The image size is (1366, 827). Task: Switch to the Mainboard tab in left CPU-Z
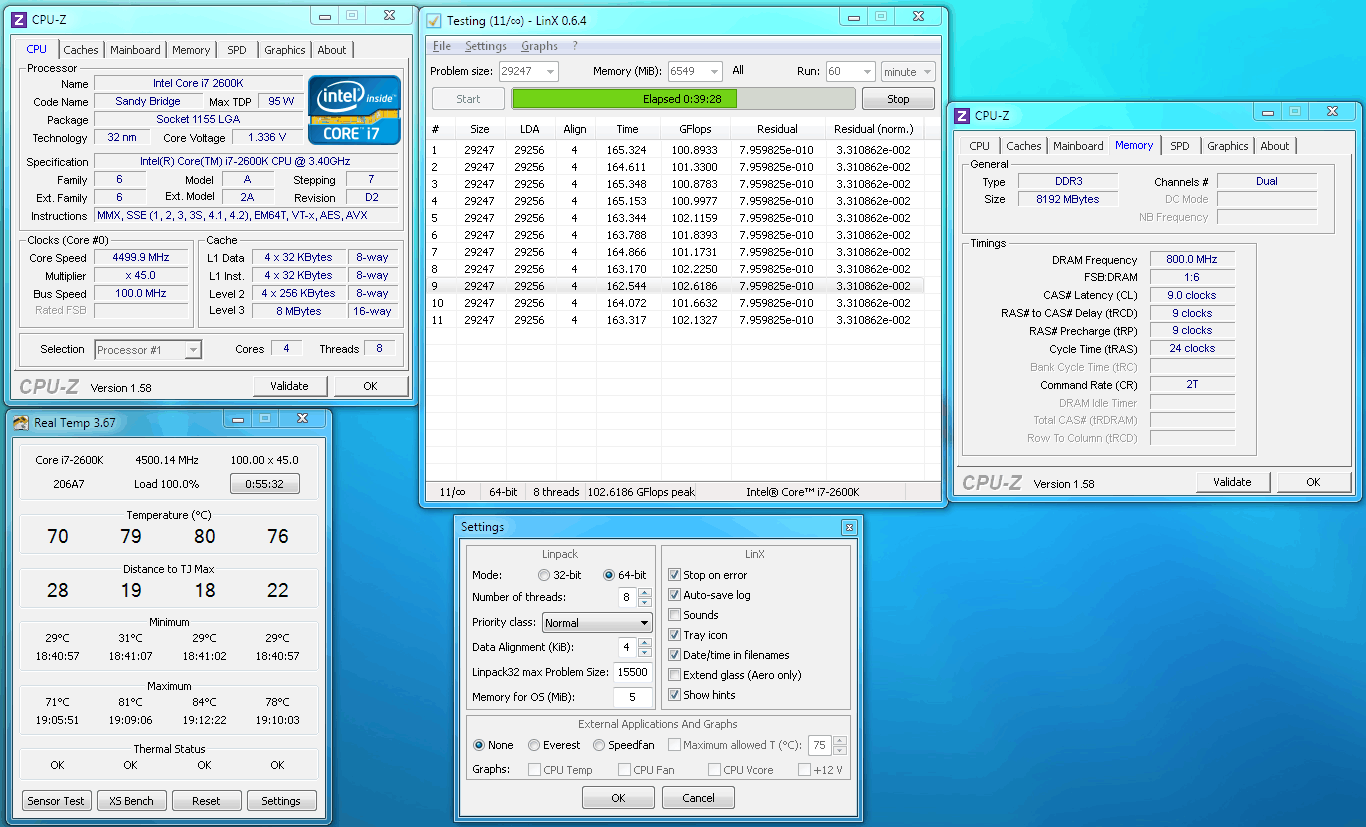[x=135, y=50]
